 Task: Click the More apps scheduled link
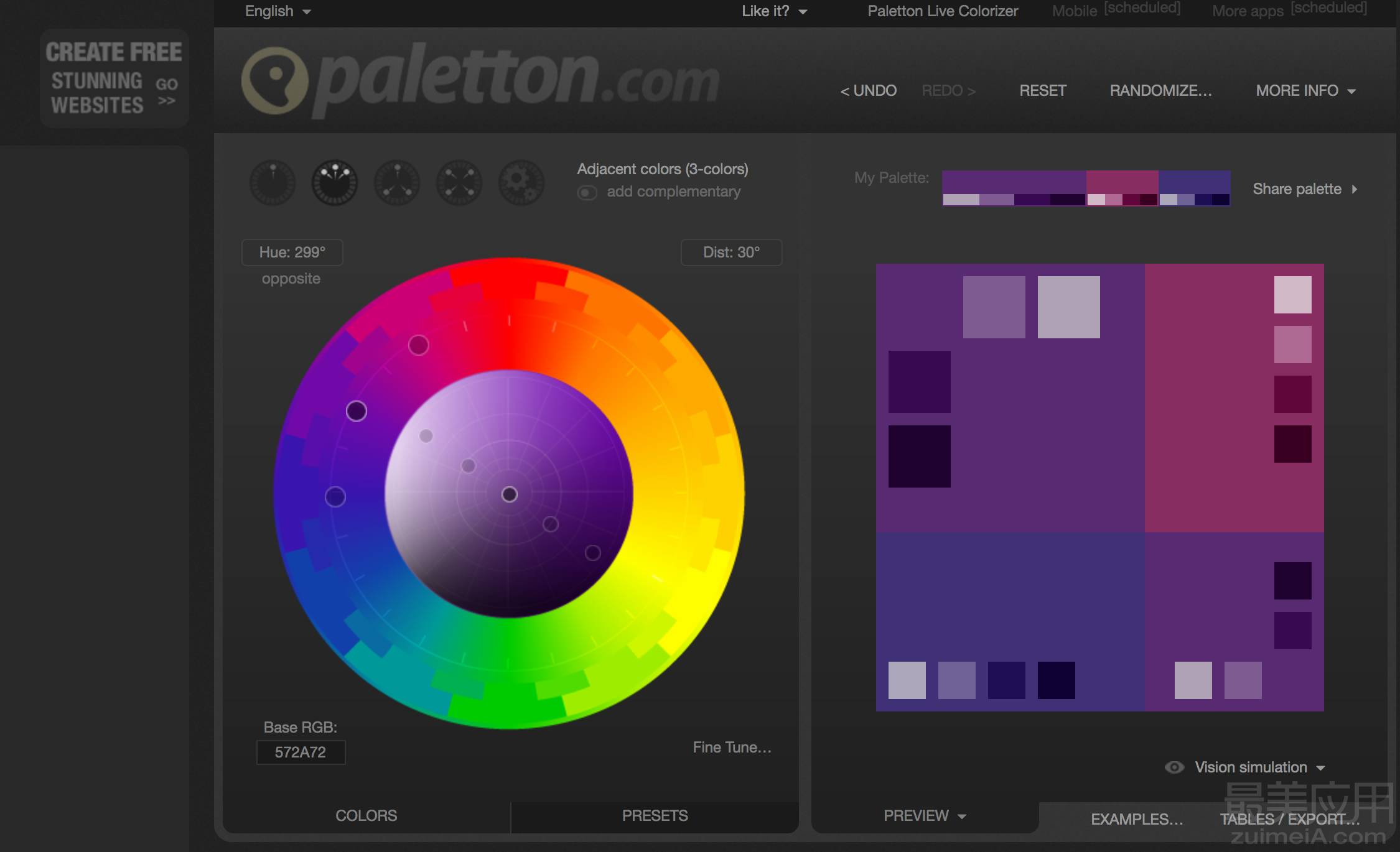coord(1289,10)
